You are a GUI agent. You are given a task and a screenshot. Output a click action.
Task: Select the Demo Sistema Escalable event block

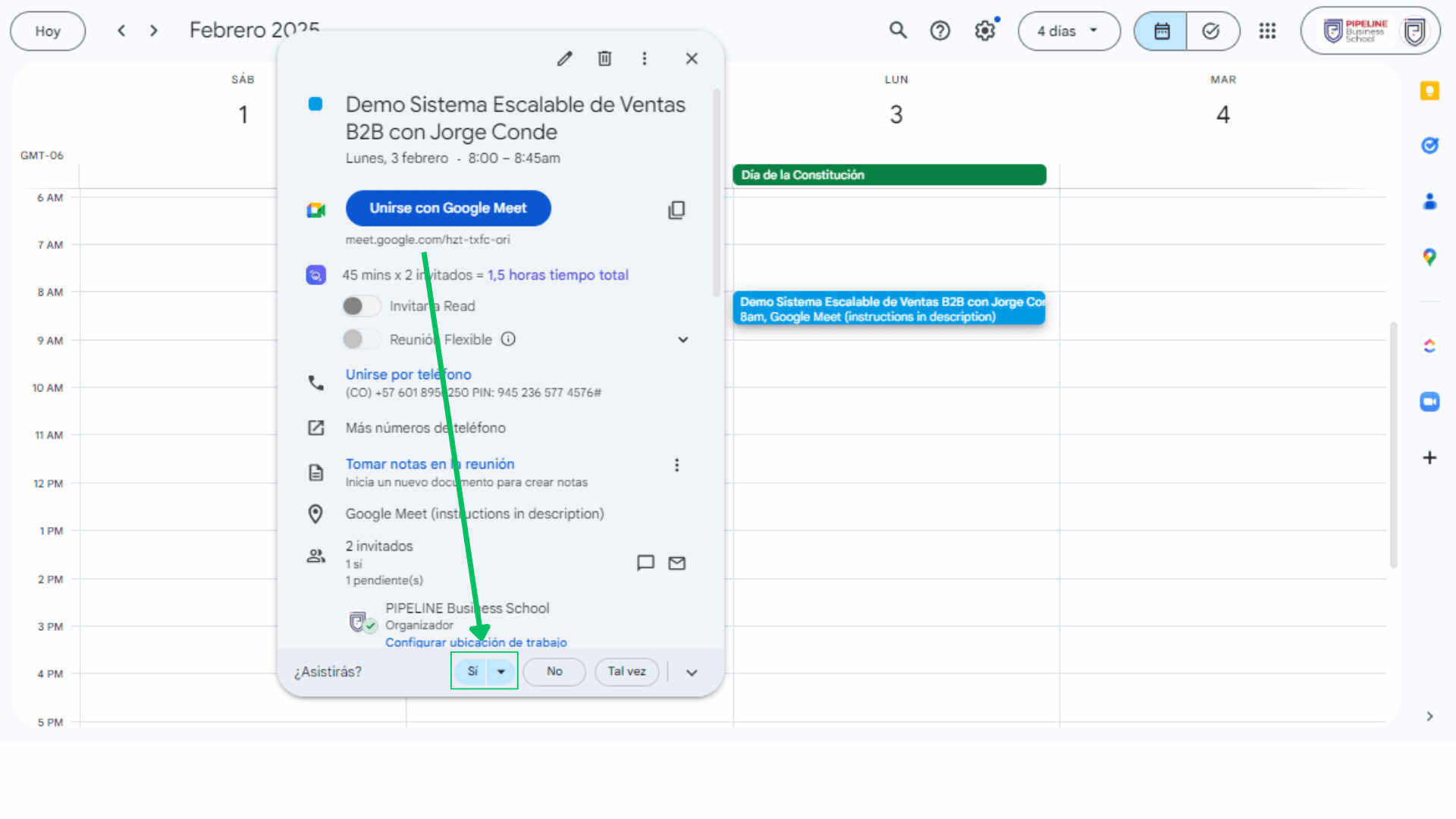coord(890,309)
